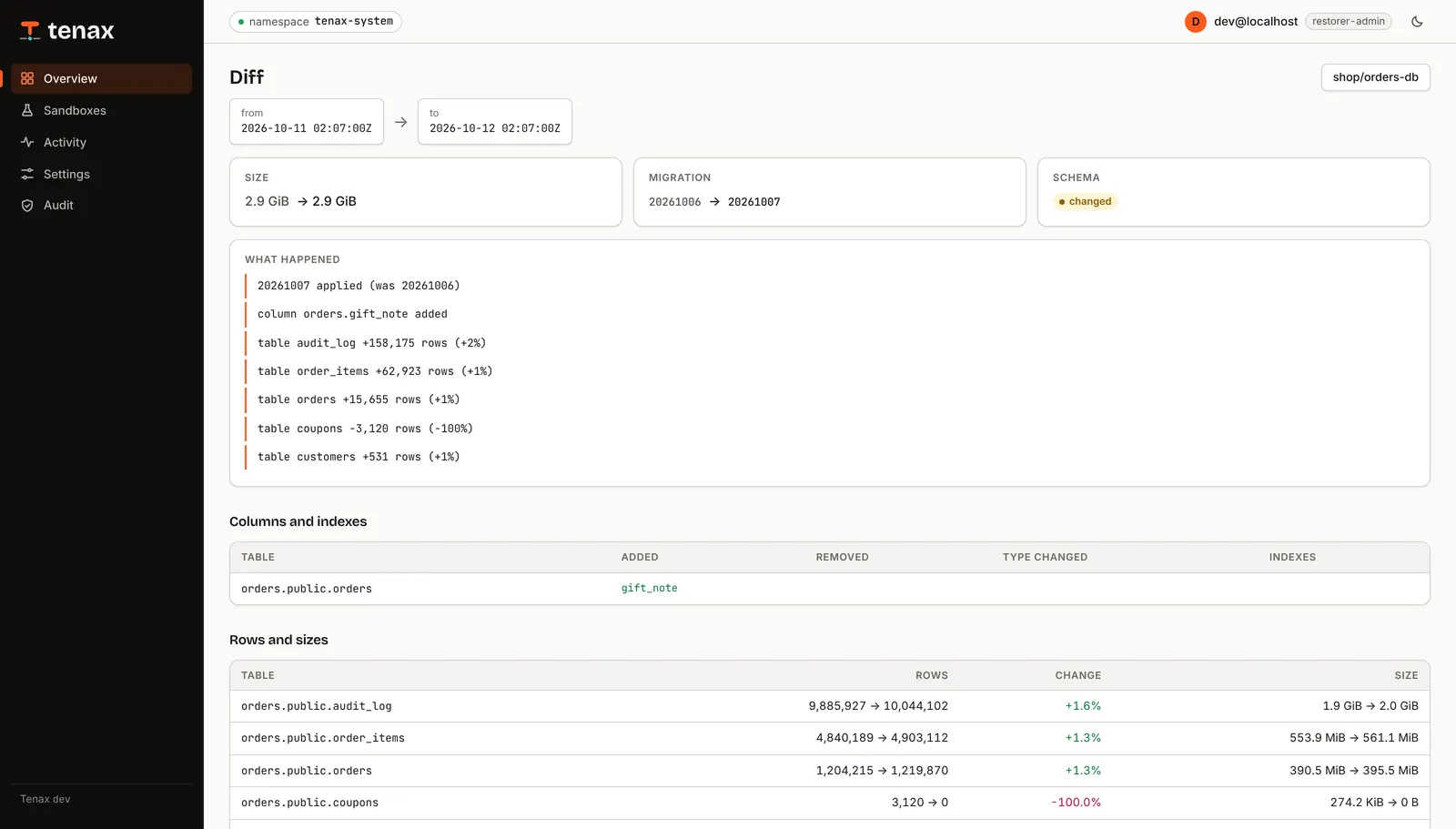Click the orange D user avatar
Viewport: 1456px width, 829px height.
(1196, 22)
